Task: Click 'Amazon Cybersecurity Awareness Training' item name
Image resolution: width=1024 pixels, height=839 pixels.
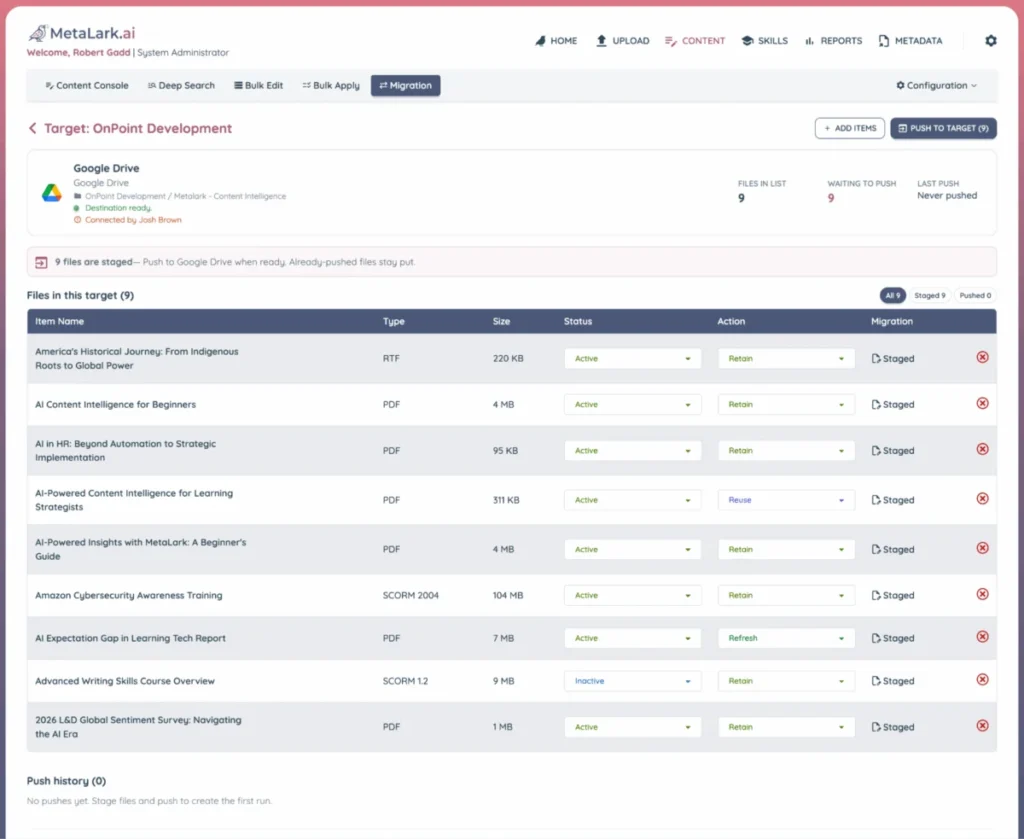Action: 129,595
